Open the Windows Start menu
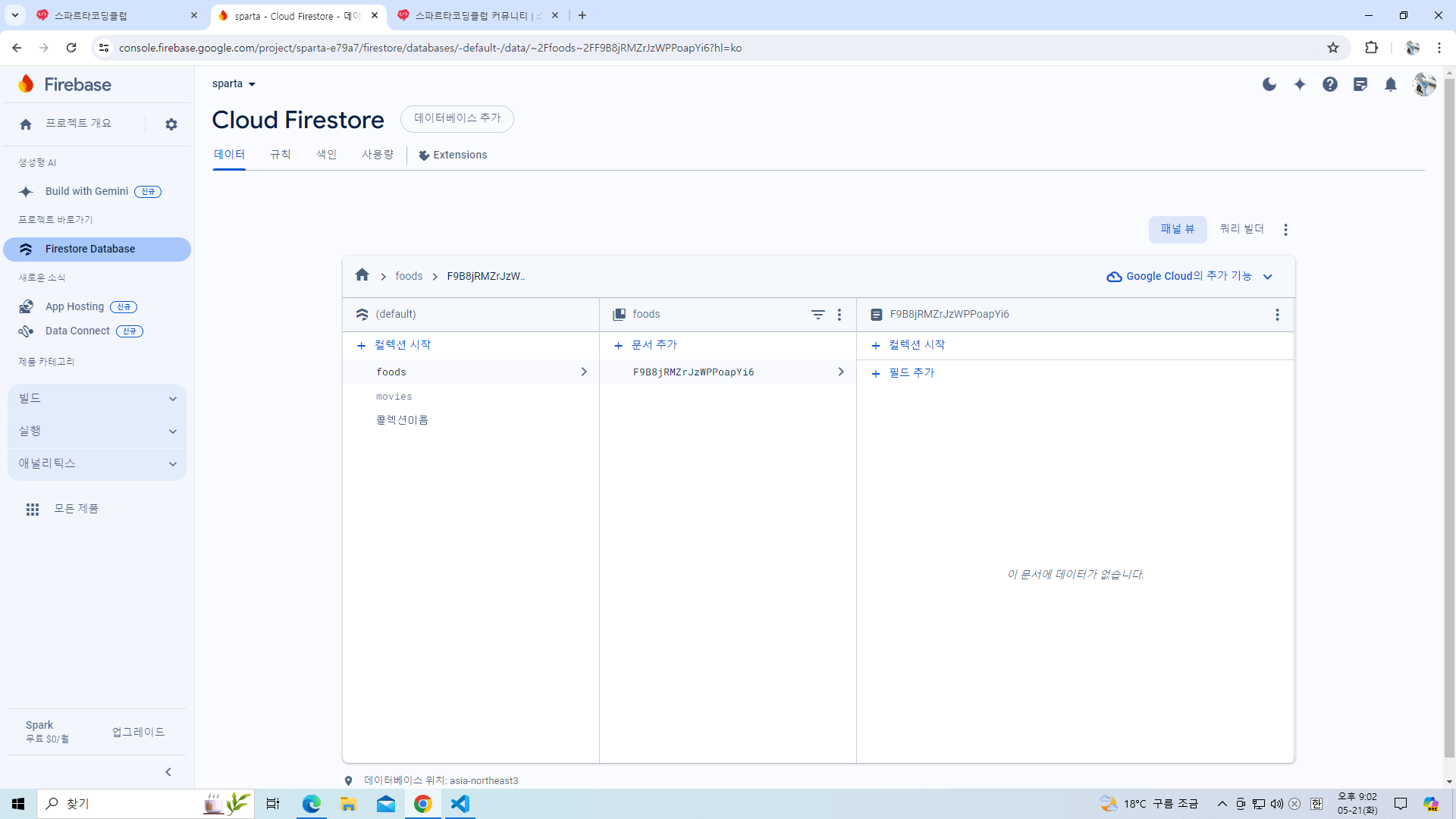This screenshot has height=819, width=1456. 18,804
